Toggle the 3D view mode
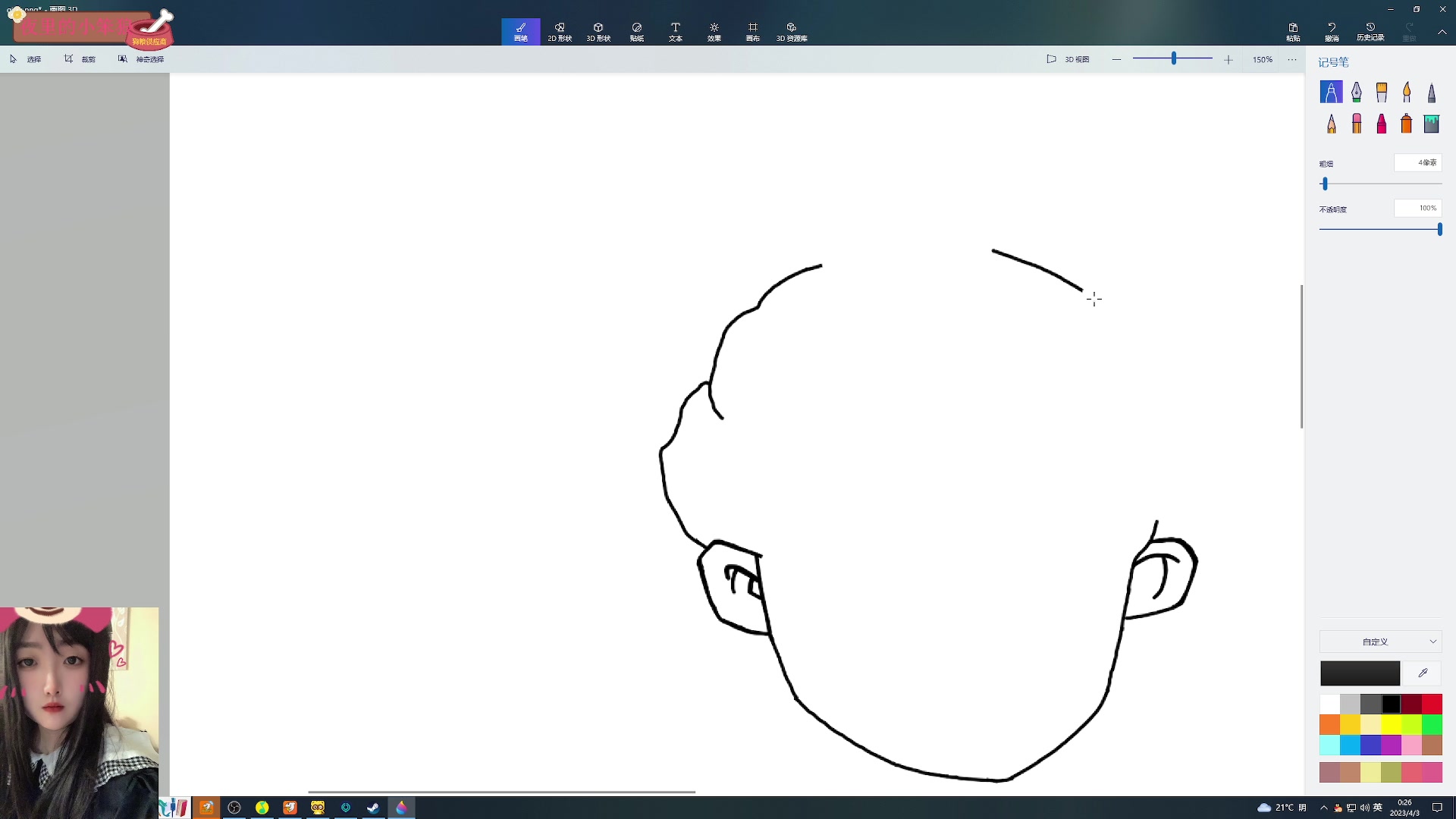Screen dimensions: 1456x819 1068,59
